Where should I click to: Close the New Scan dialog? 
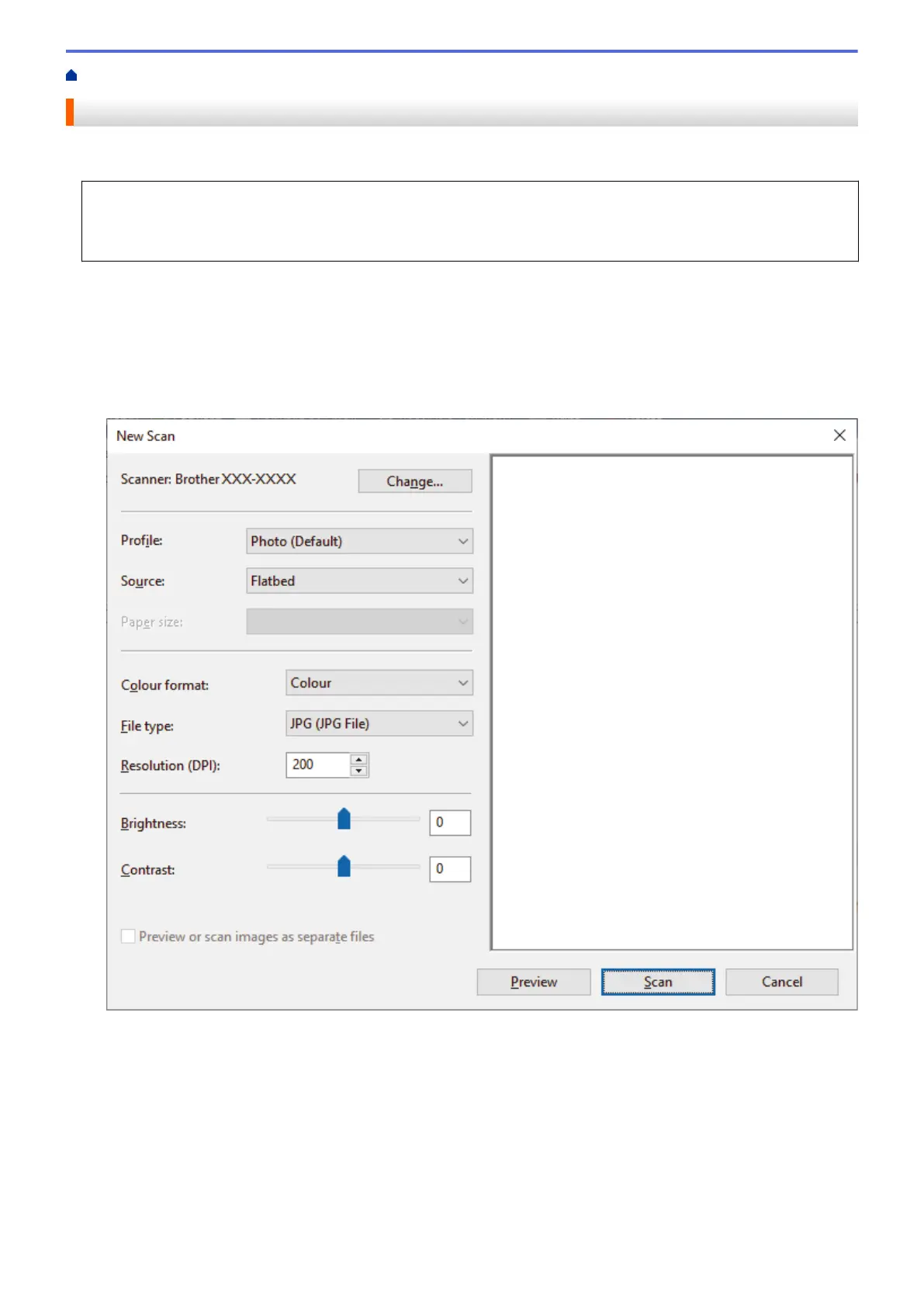pyautogui.click(x=839, y=435)
